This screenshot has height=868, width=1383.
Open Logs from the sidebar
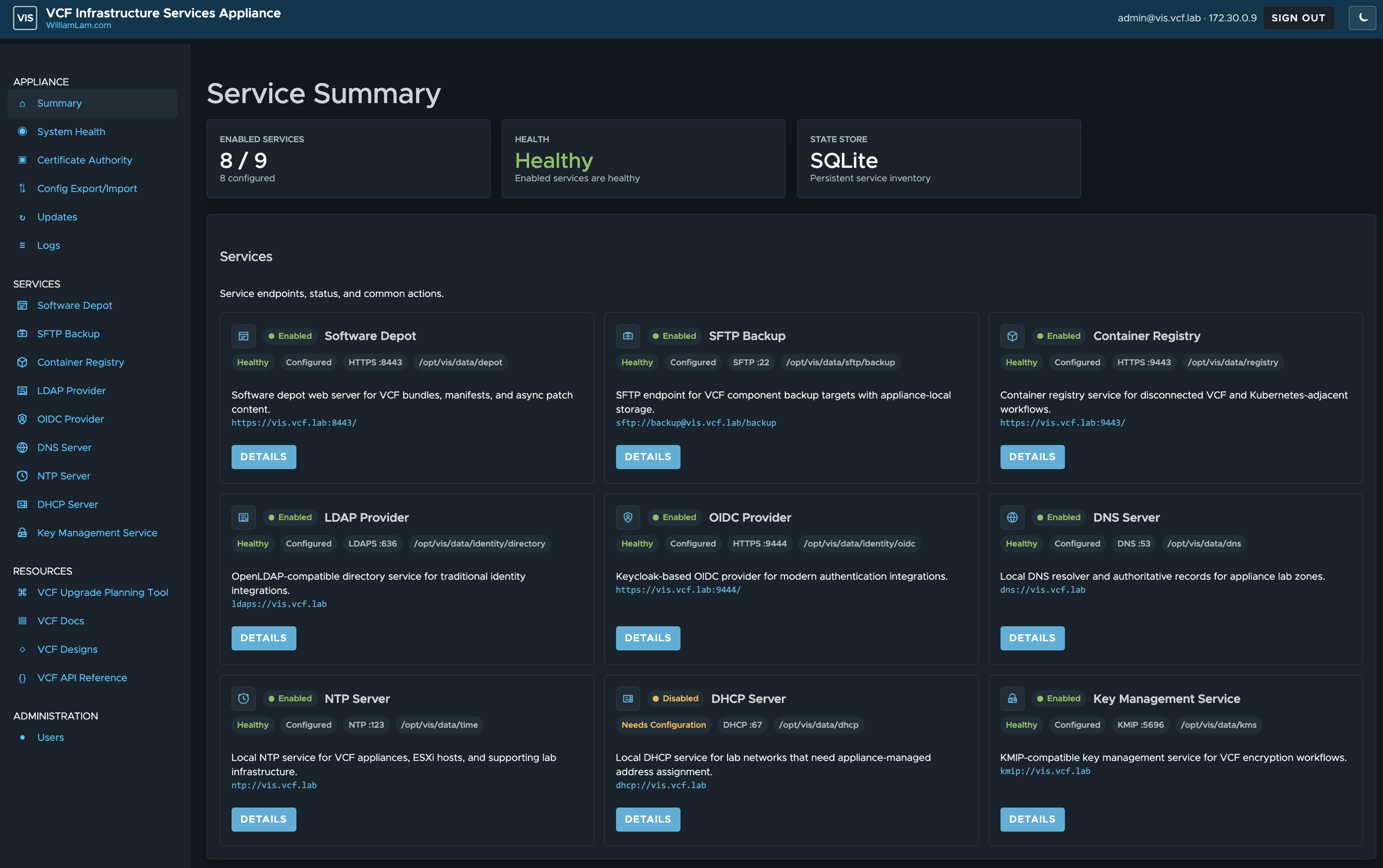(92, 245)
